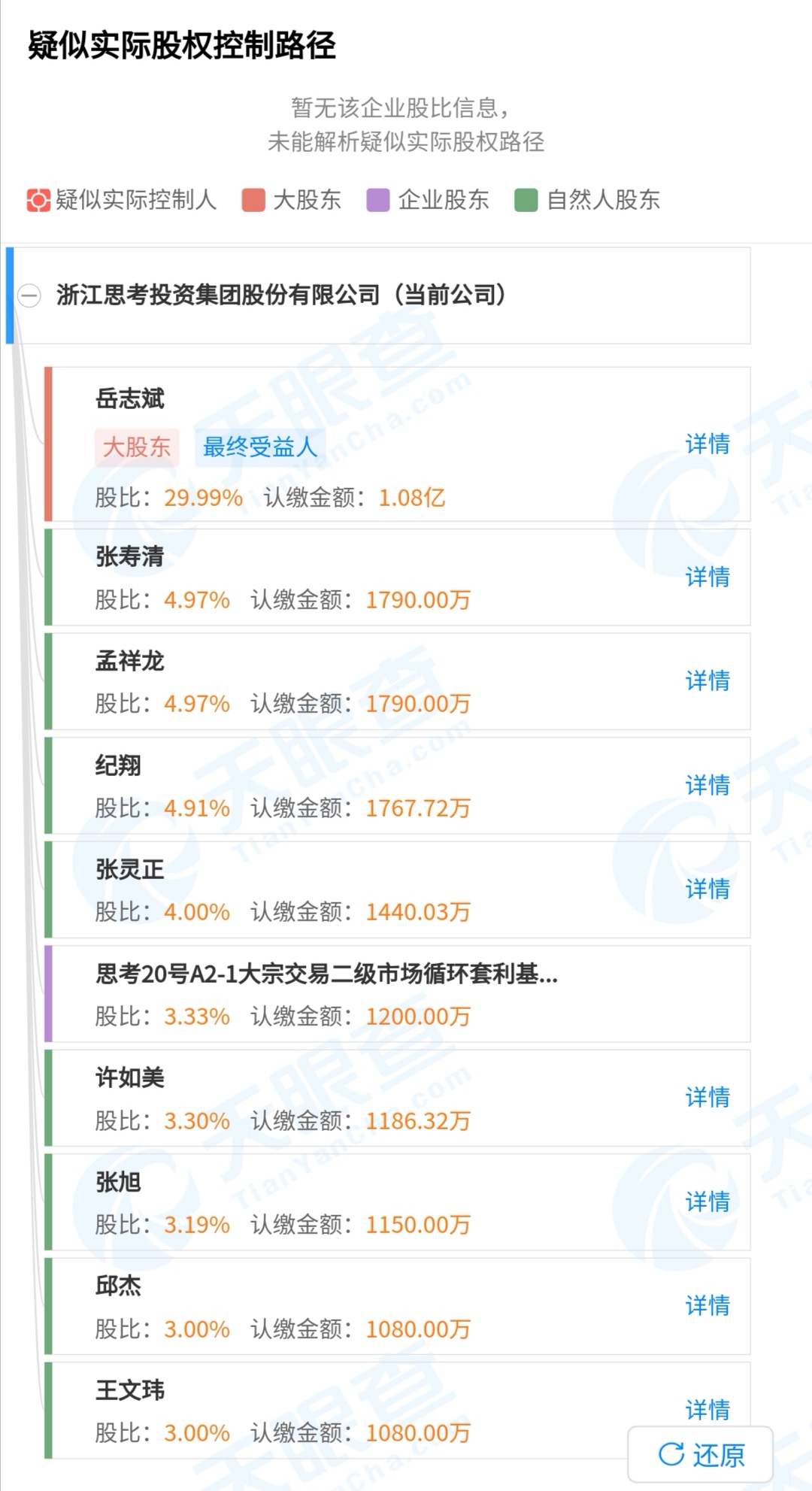This screenshot has height=1491, width=812.
Task: Click the 大股东 red legend swatch
Action: (253, 200)
